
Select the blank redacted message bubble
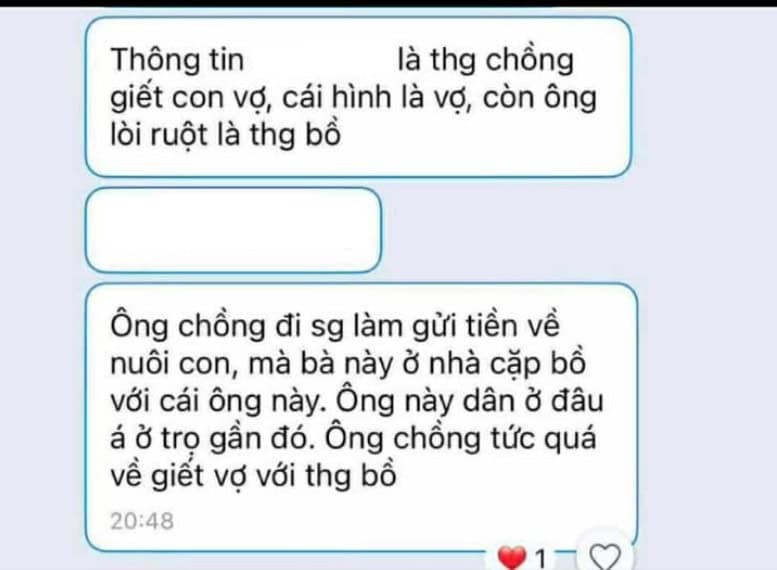(233, 230)
